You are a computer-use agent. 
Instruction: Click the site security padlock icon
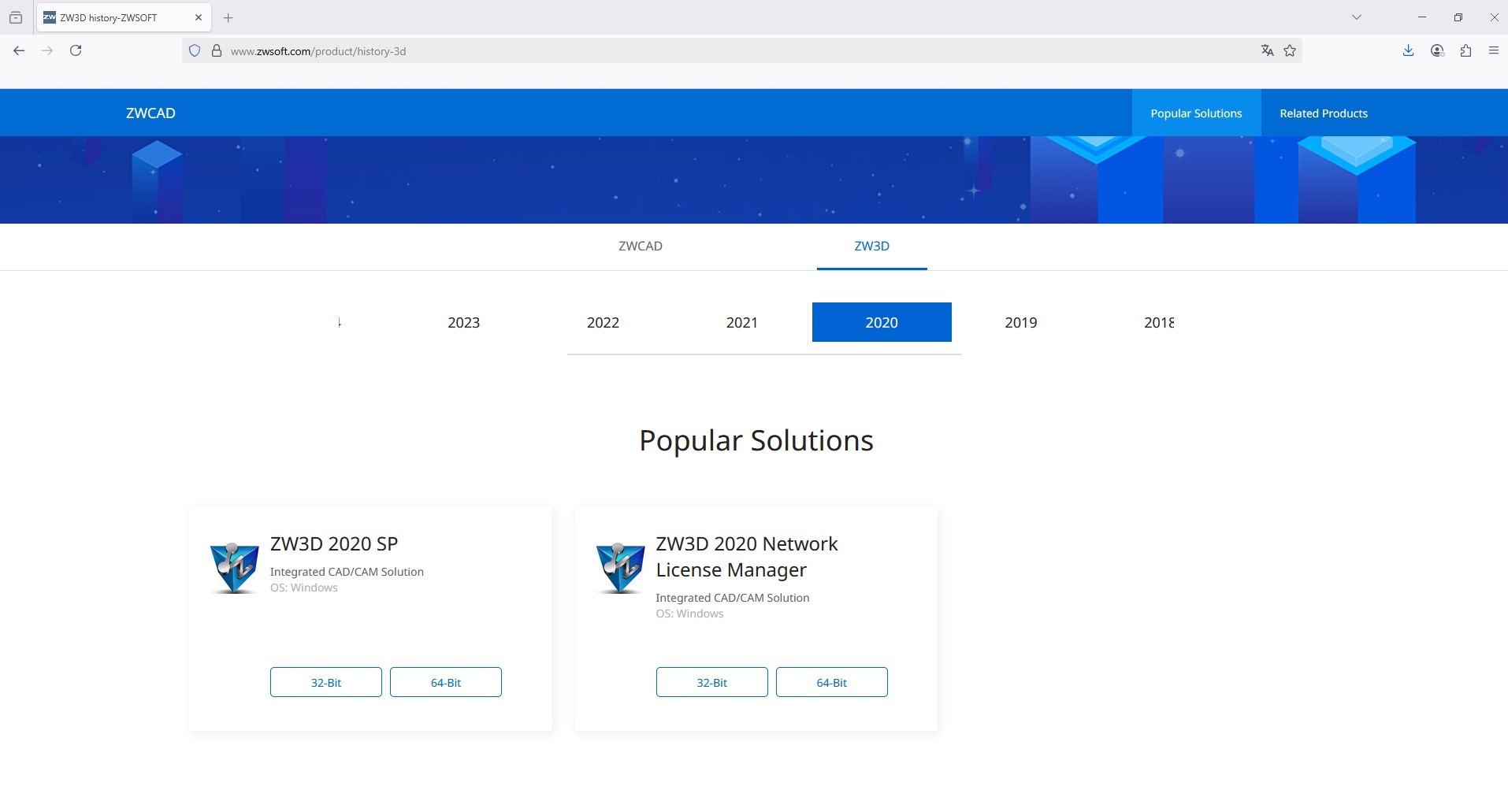pyautogui.click(x=217, y=51)
